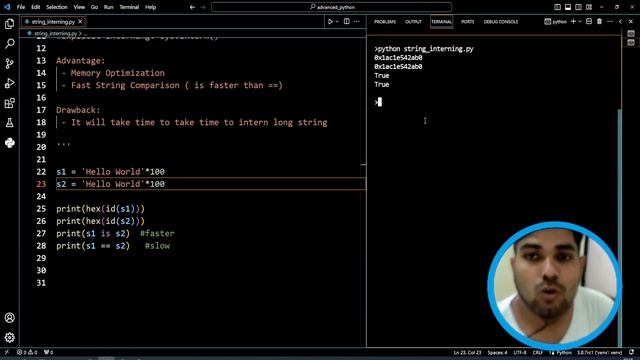640x360 pixels.
Task: Go forward with the navigation arrow
Action: (x=203, y=7)
